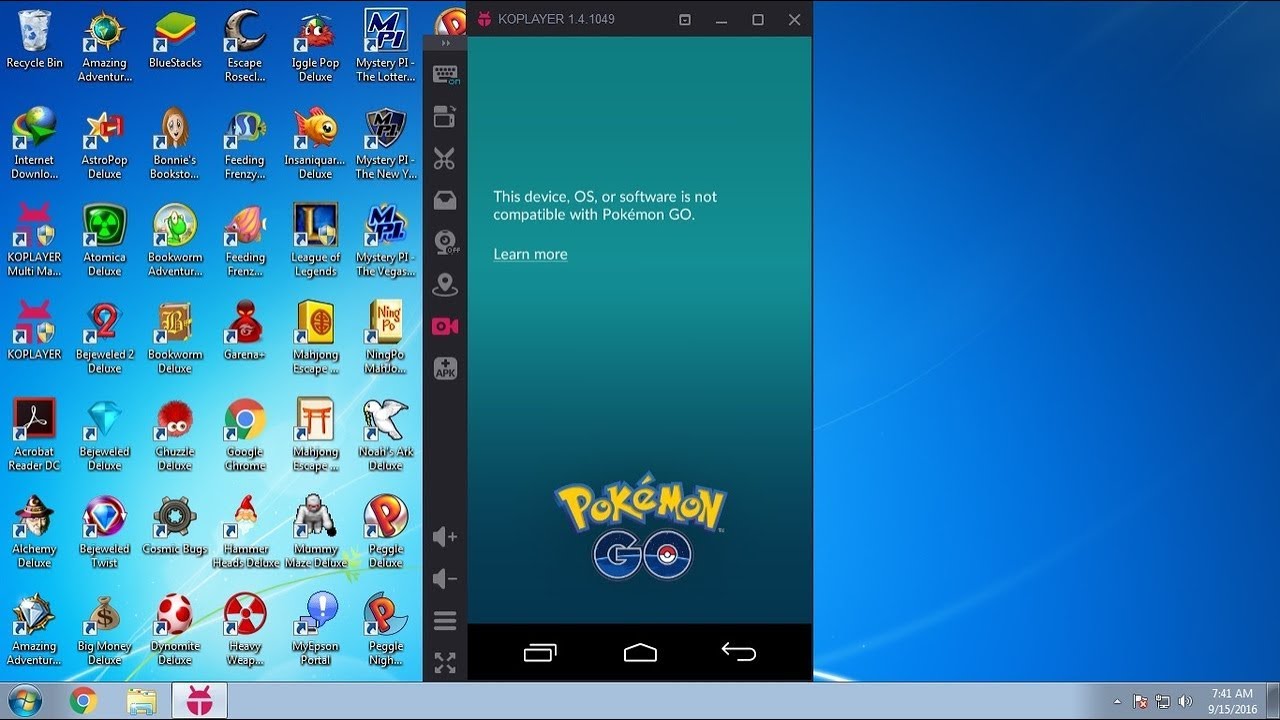Close the KOPLAYER 1.4.1049 window
Viewport: 1280px width, 720px height.
pyautogui.click(x=794, y=19)
